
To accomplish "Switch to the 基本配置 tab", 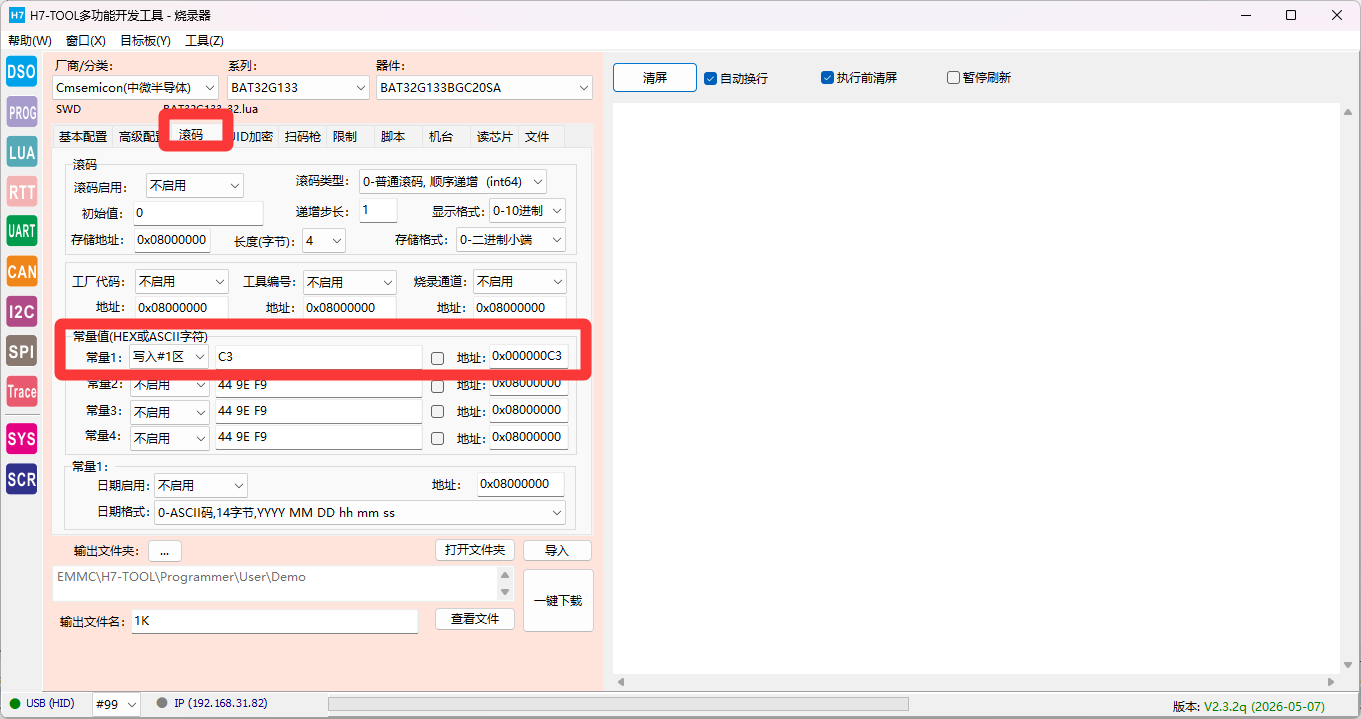I will [x=83, y=137].
